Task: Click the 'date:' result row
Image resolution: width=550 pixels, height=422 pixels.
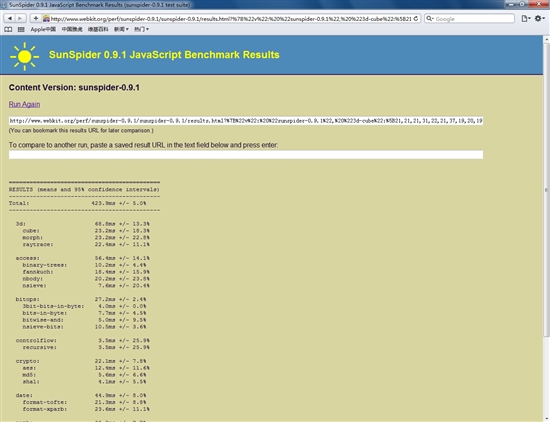Action: (x=81, y=395)
